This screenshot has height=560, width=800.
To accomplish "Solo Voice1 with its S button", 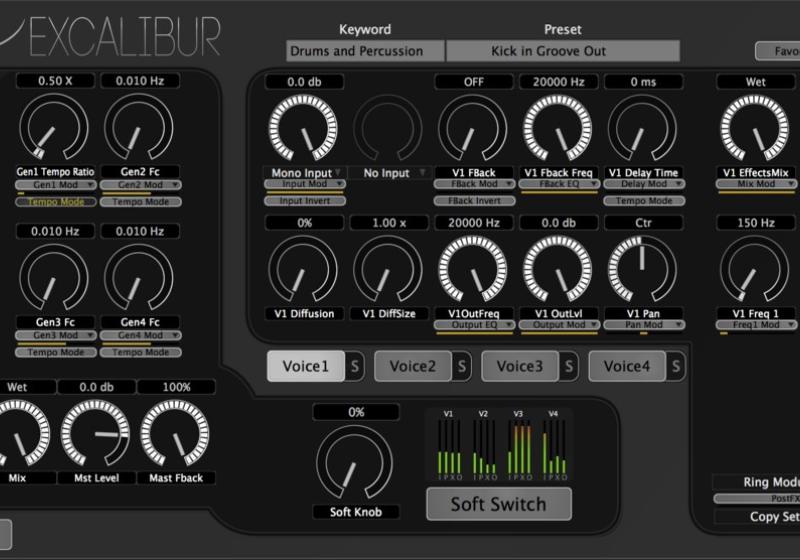I will (x=355, y=366).
